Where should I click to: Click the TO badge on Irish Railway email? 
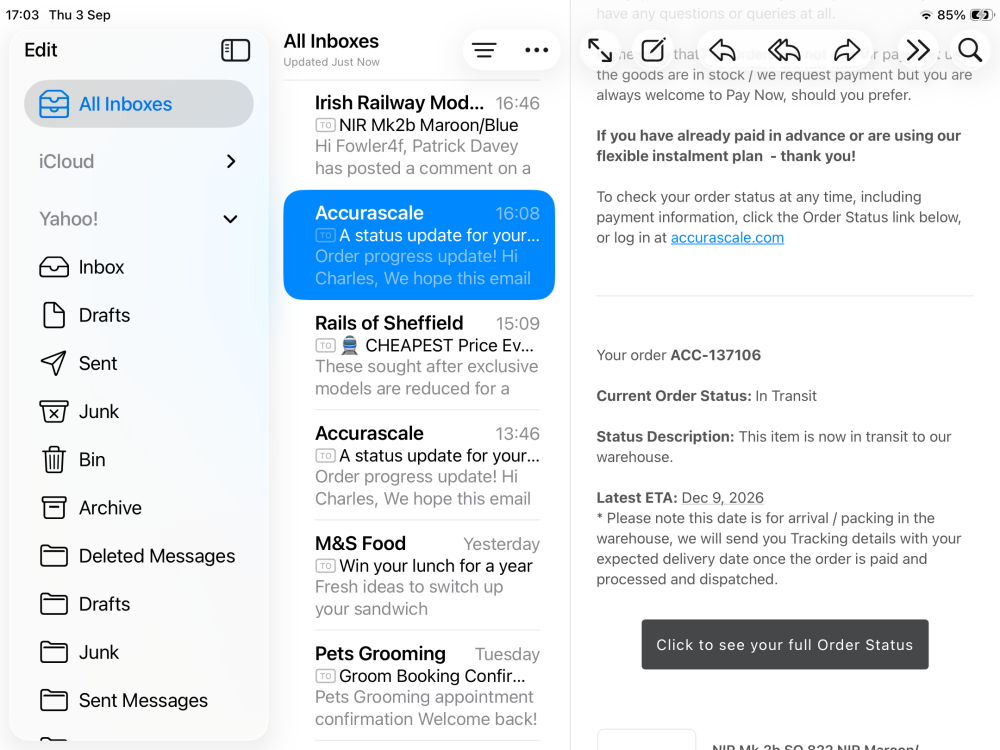(x=325, y=125)
